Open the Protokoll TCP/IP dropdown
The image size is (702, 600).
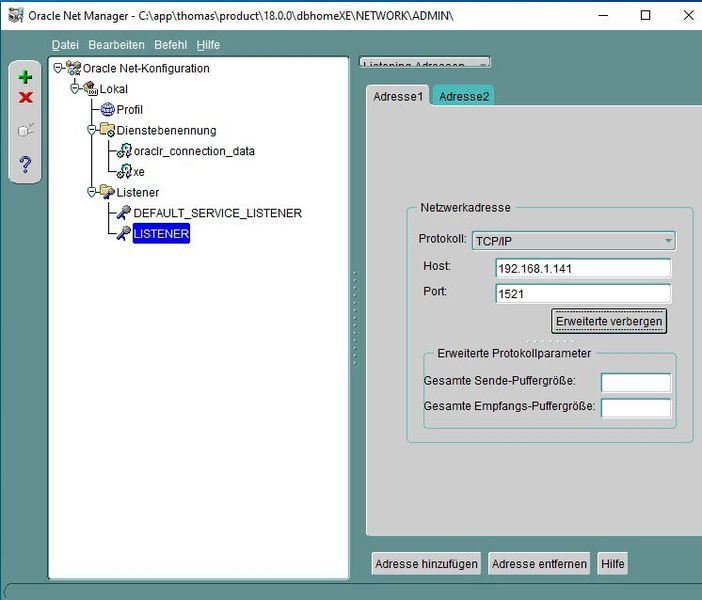(574, 241)
